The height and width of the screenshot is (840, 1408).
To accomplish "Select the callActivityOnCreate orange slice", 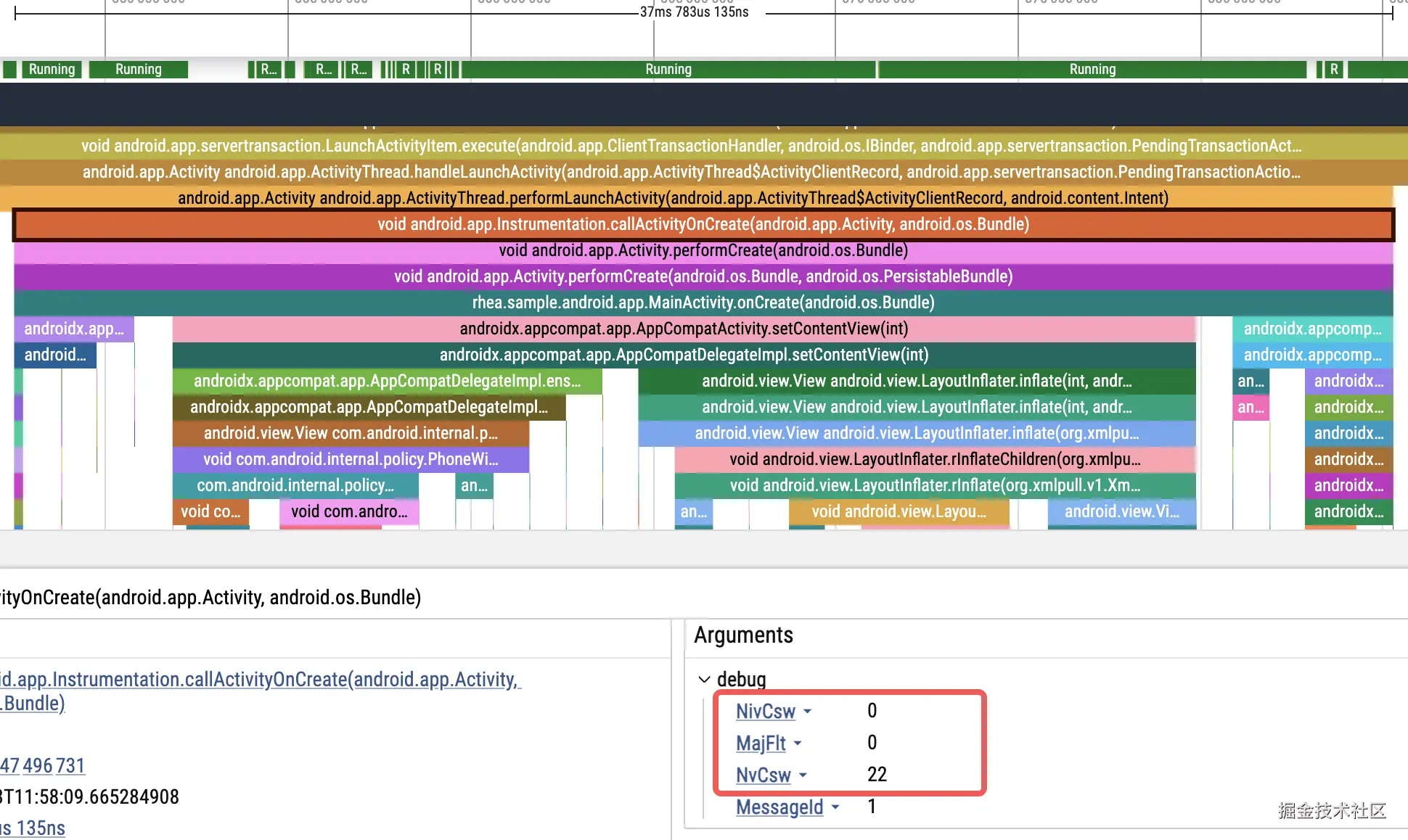I will (703, 224).
